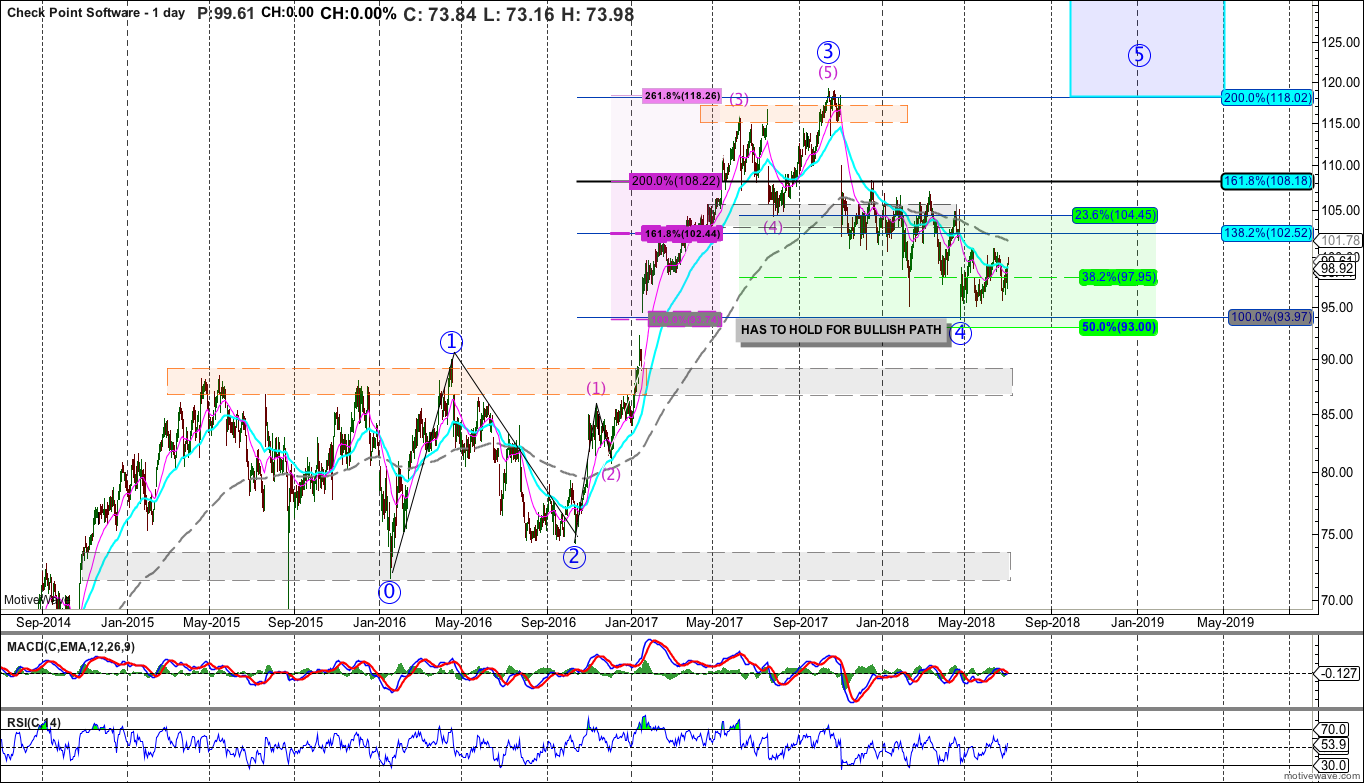Select the 161.8%(102.44) Fibonacci label

click(680, 233)
